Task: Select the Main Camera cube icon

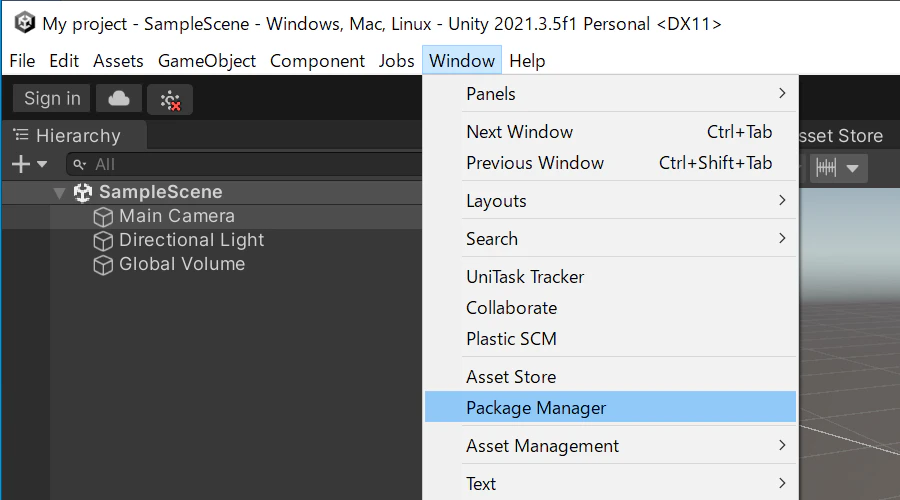Action: click(103, 217)
